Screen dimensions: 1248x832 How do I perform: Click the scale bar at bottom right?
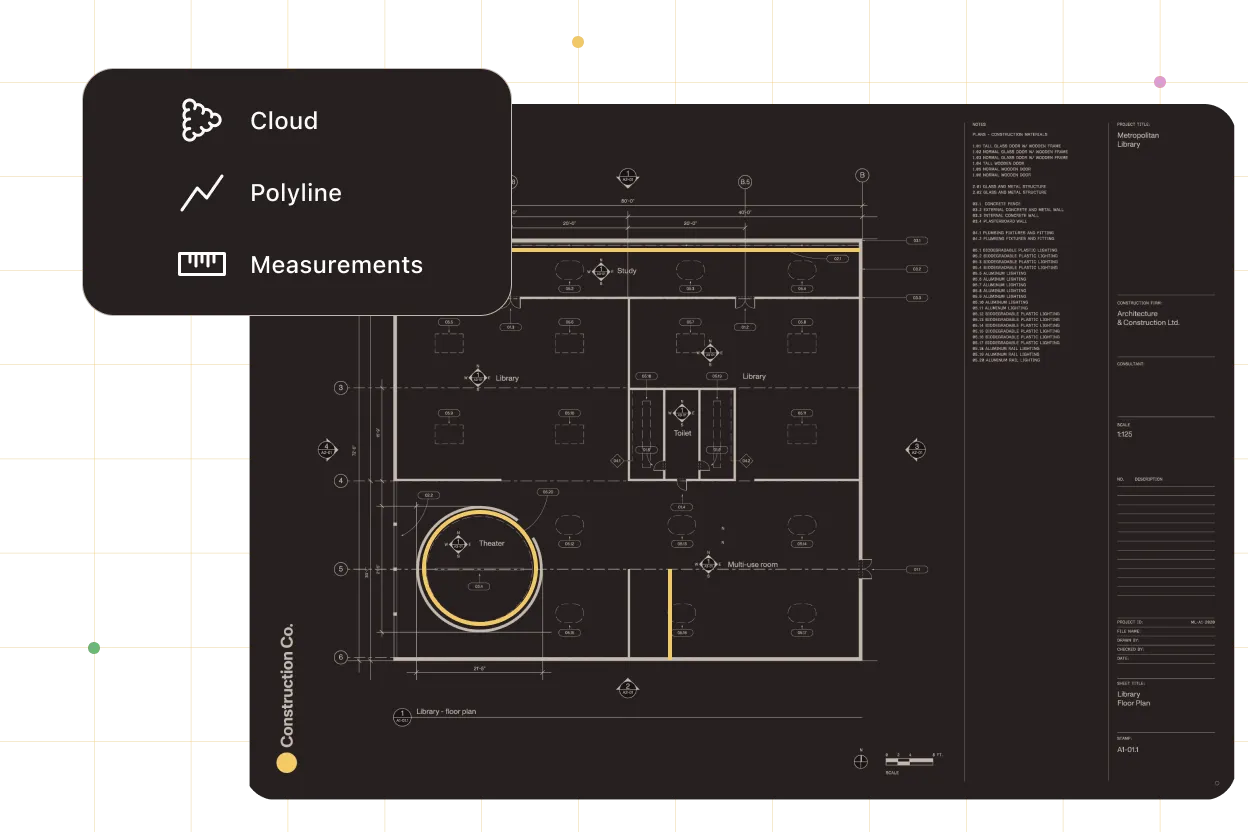(x=909, y=760)
